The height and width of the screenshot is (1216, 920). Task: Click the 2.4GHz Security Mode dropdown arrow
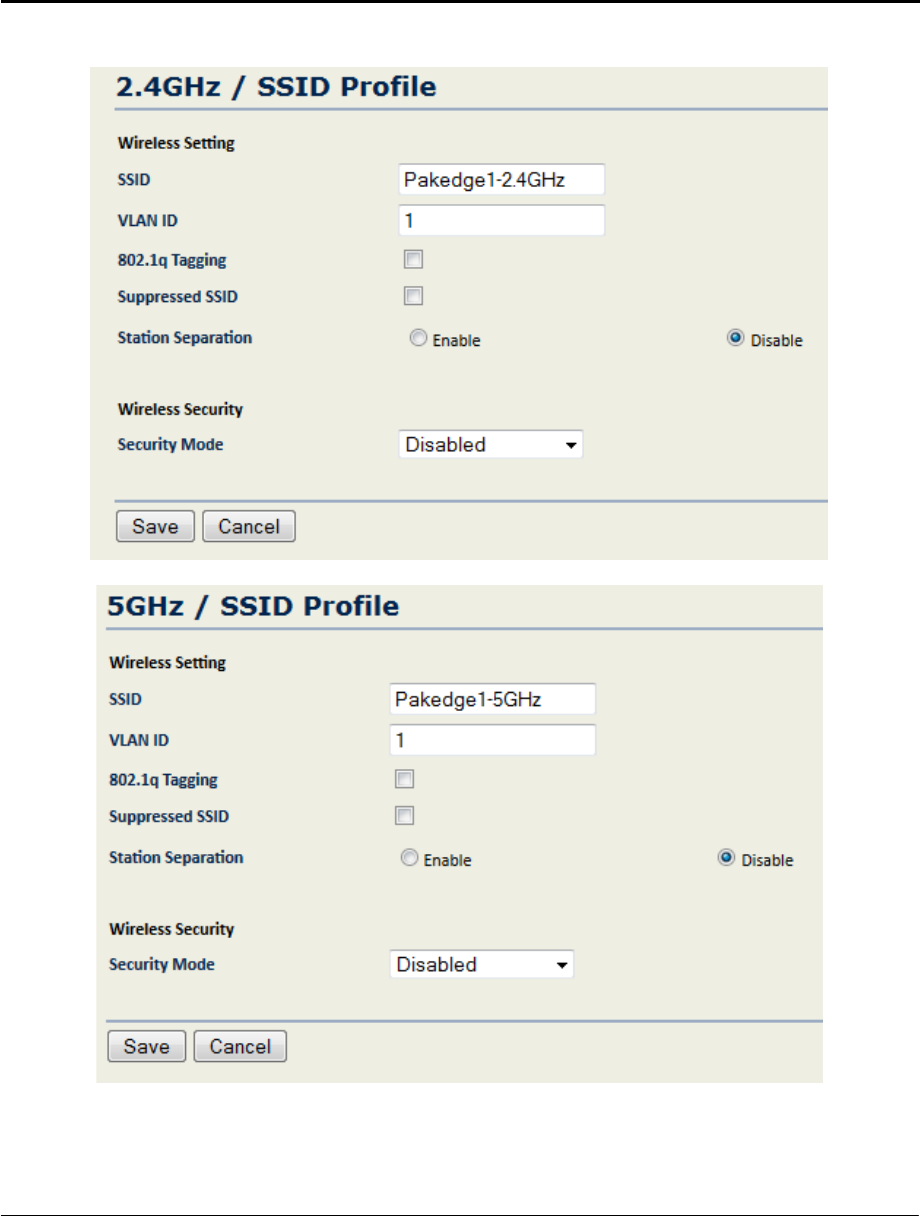(x=572, y=446)
